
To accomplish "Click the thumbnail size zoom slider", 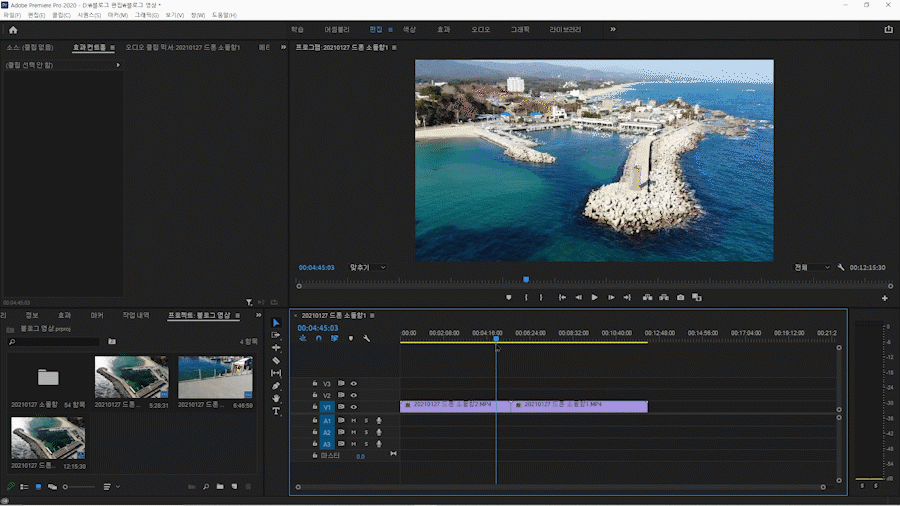I will pos(66,487).
